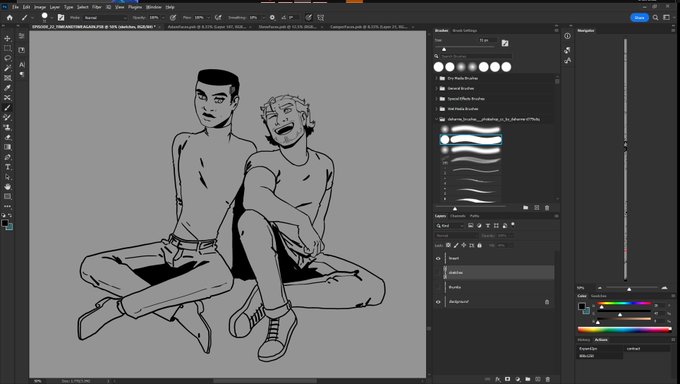The image size is (680, 384).
Task: Toggle the brush settings panel icon in options bar
Action: coord(61,17)
